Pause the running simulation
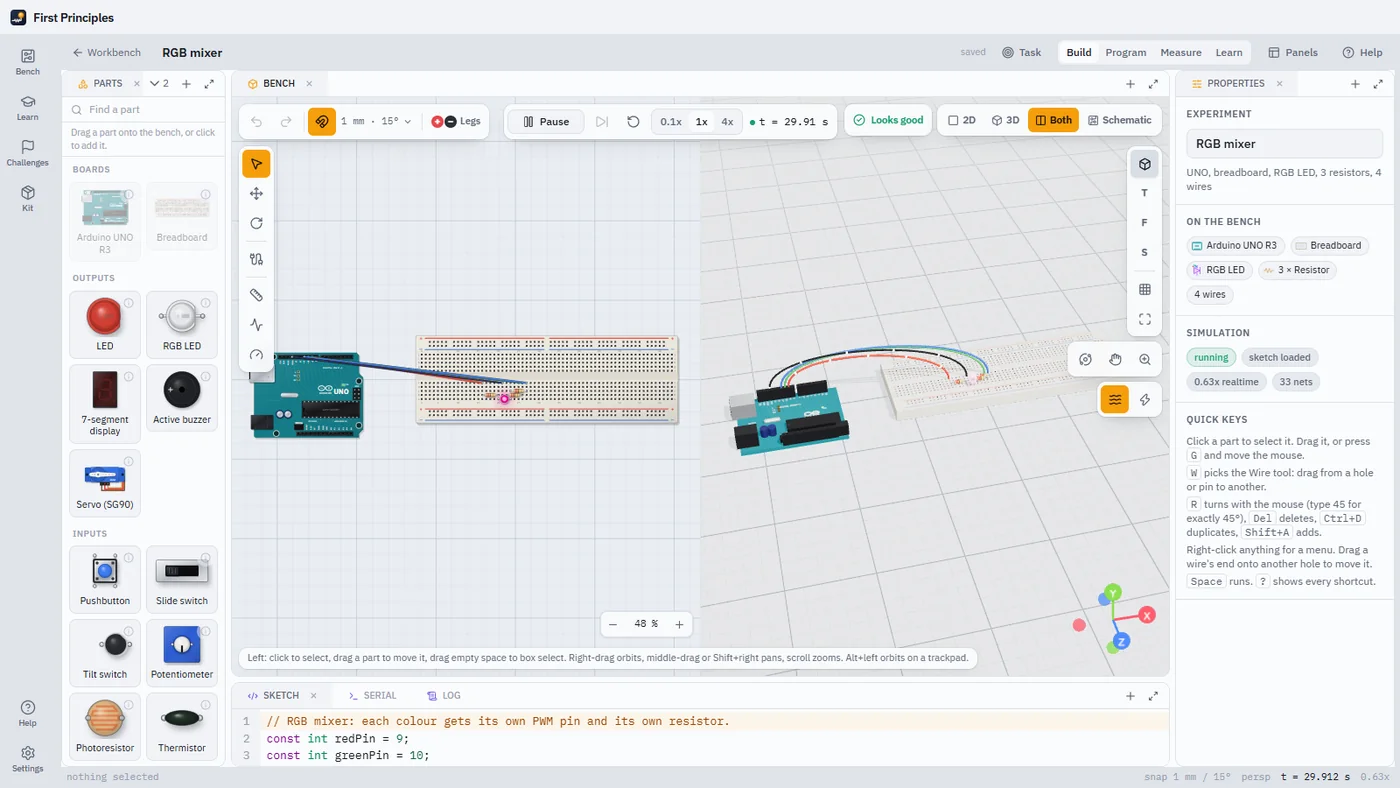Viewport: 1400px width, 788px height. (545, 121)
